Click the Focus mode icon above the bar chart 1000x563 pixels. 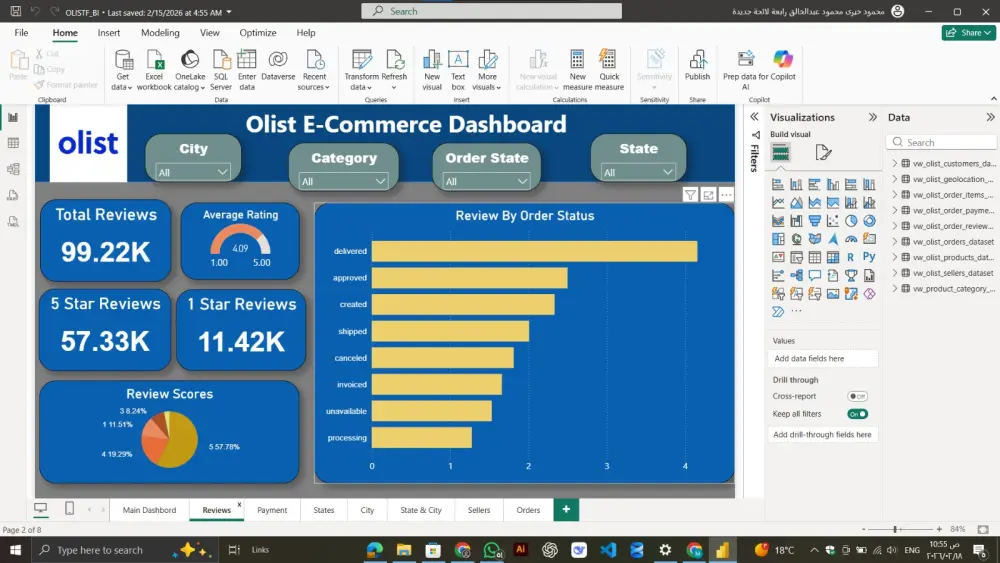[x=708, y=195]
